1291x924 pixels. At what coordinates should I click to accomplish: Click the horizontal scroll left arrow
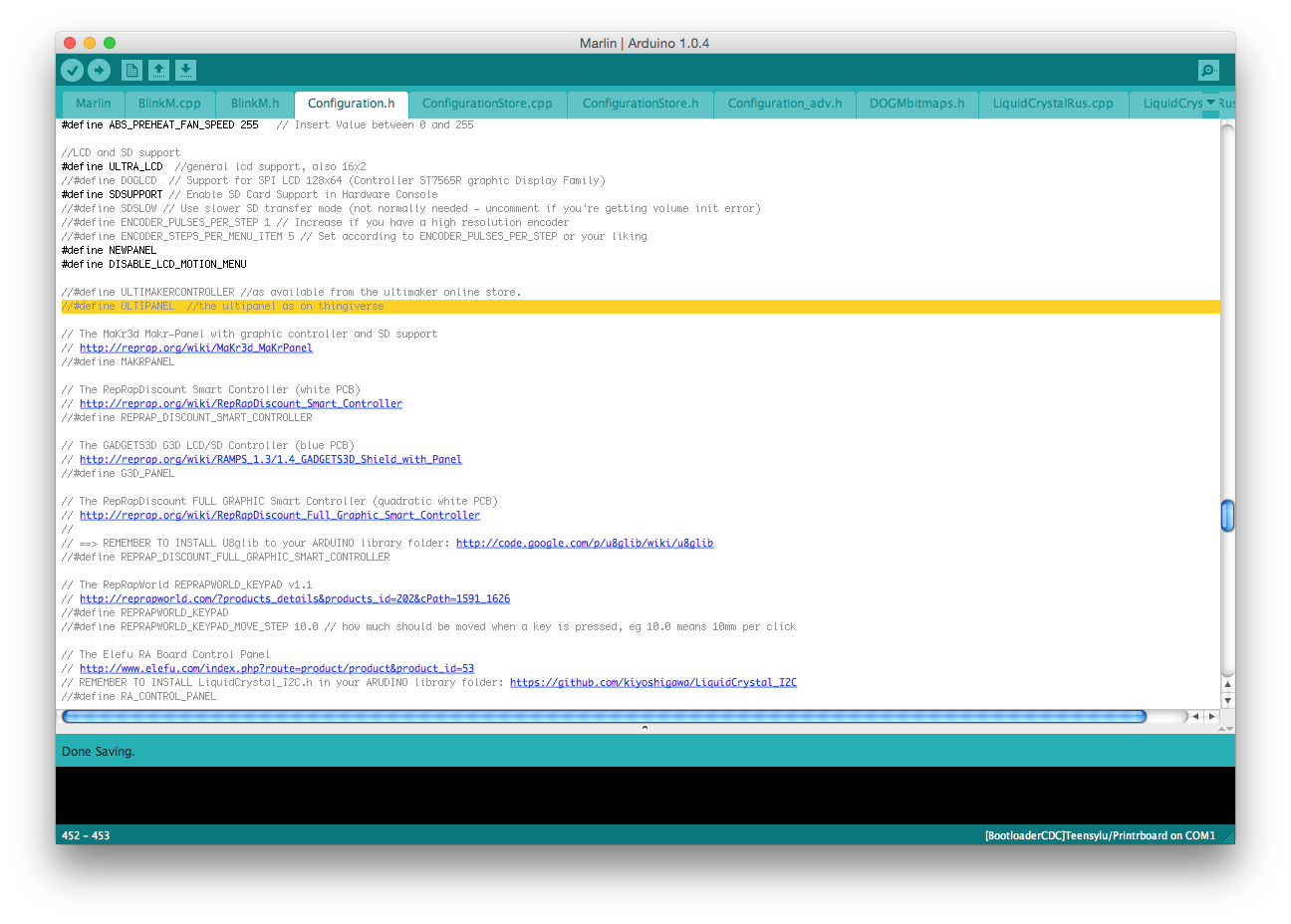point(1195,716)
